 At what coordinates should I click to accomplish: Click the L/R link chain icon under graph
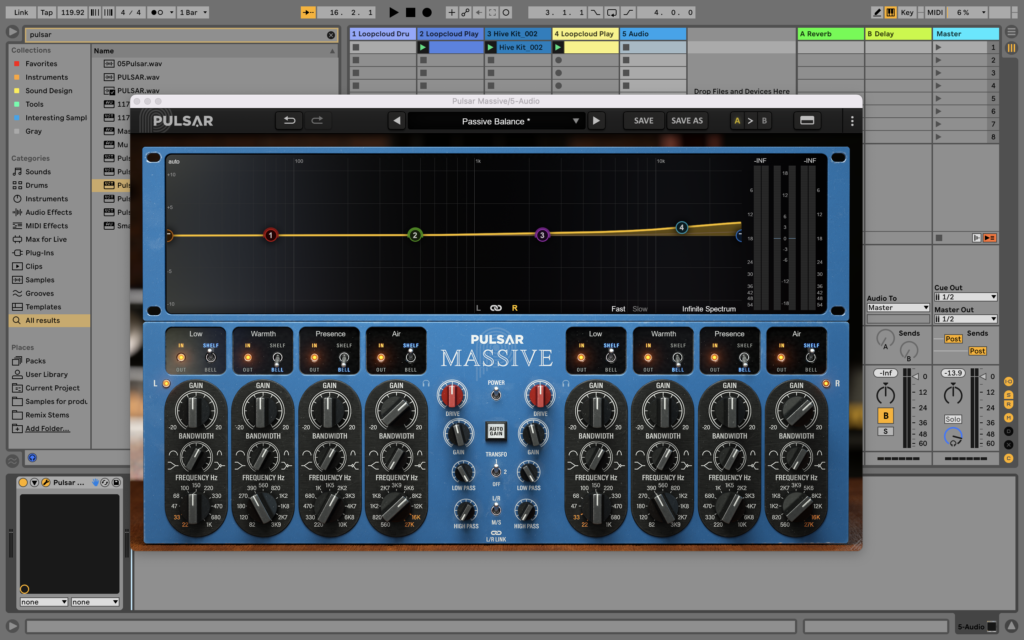pos(496,308)
